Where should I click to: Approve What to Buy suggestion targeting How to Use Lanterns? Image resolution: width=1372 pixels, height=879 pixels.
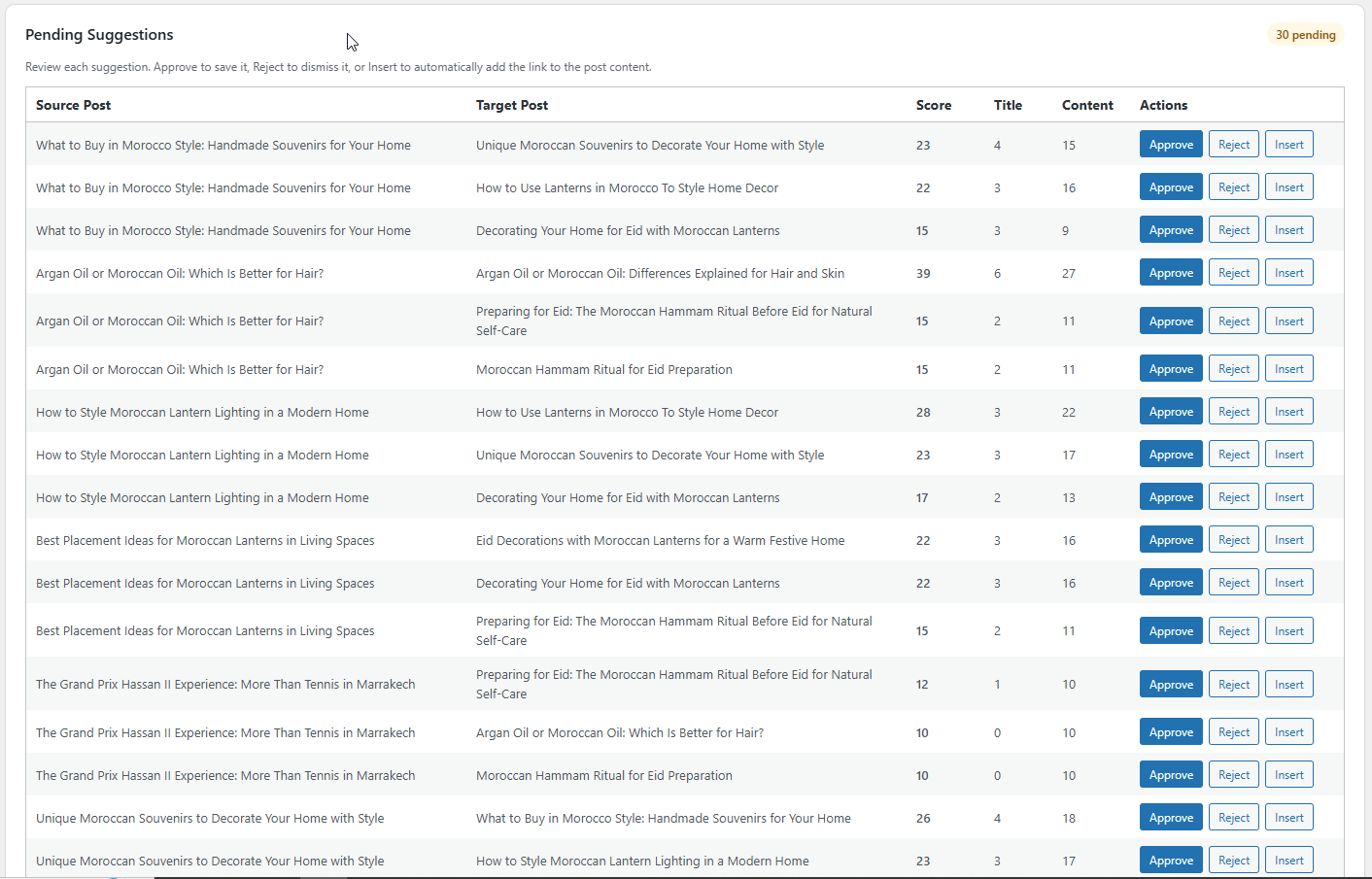point(1171,187)
